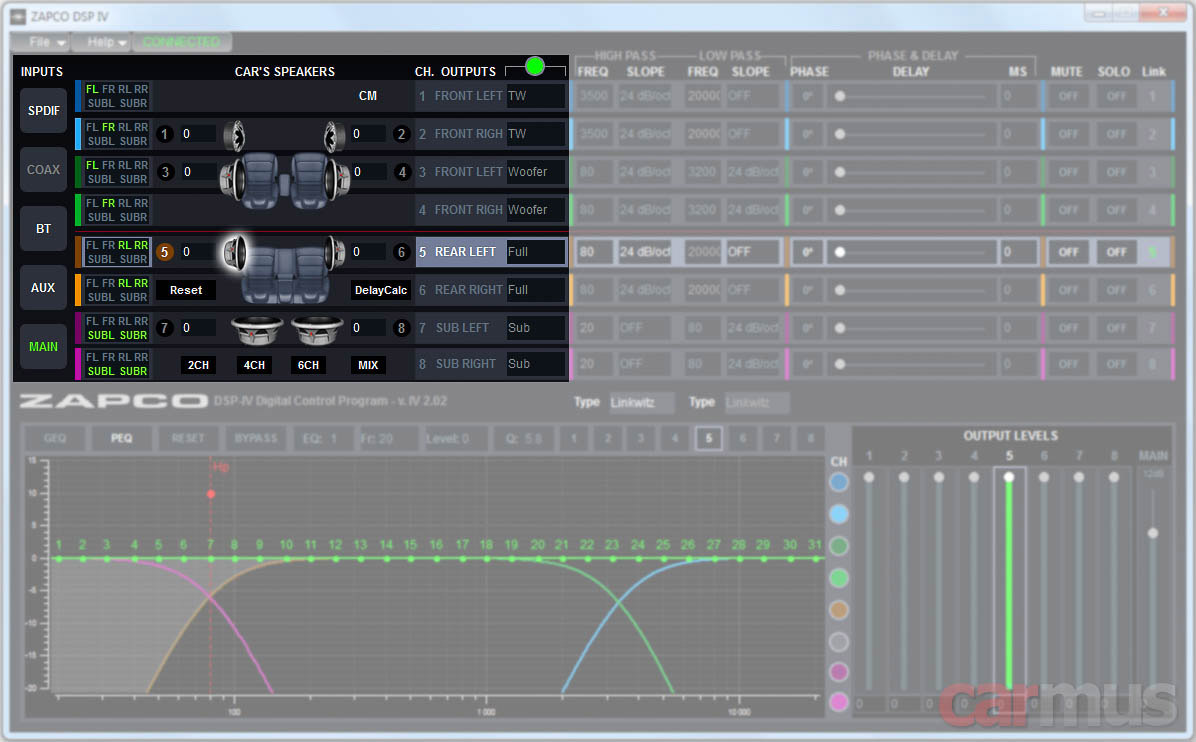Select the left subwoofer icon
This screenshot has height=742, width=1196.
(258, 329)
